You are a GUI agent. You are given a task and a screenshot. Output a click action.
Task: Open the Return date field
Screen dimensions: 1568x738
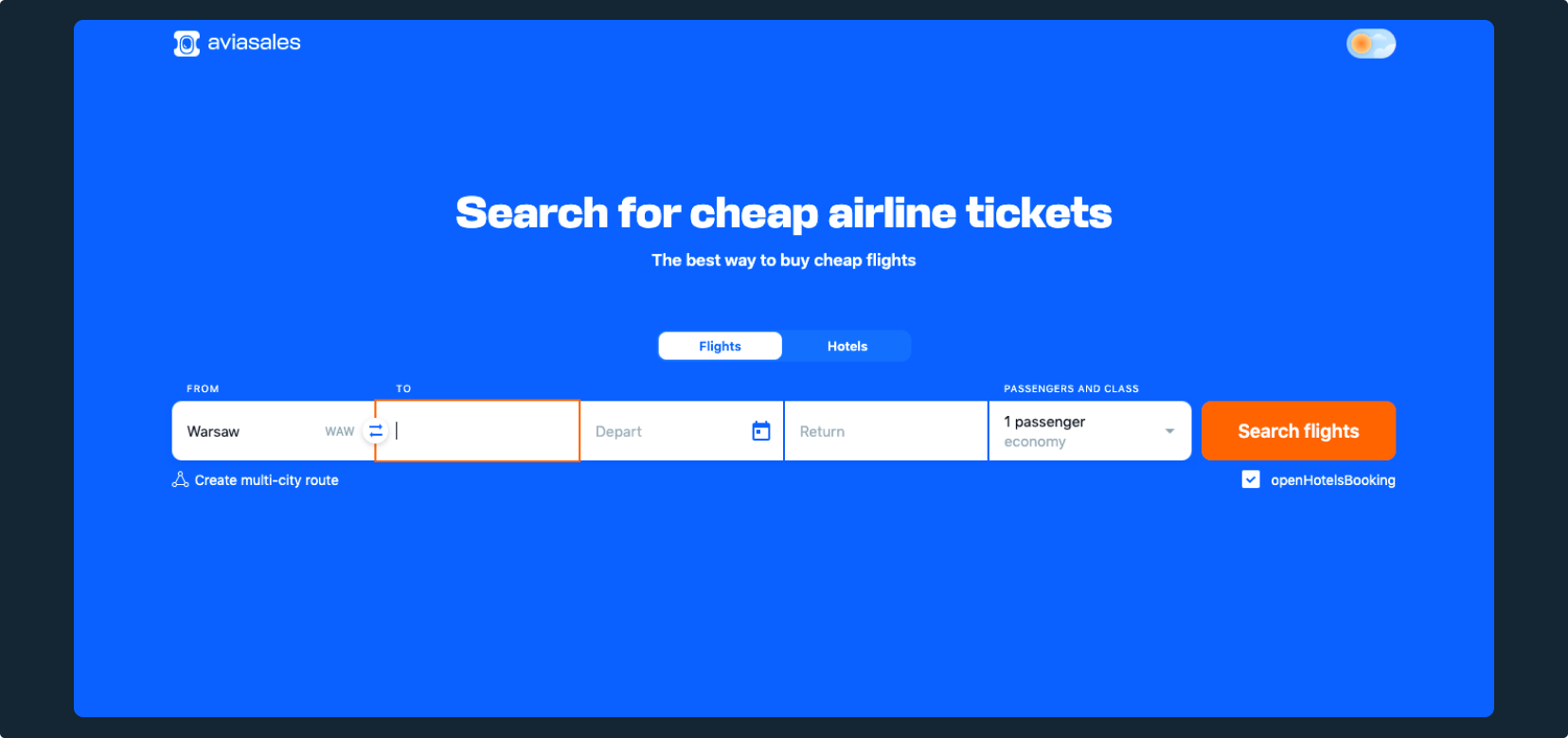[885, 431]
